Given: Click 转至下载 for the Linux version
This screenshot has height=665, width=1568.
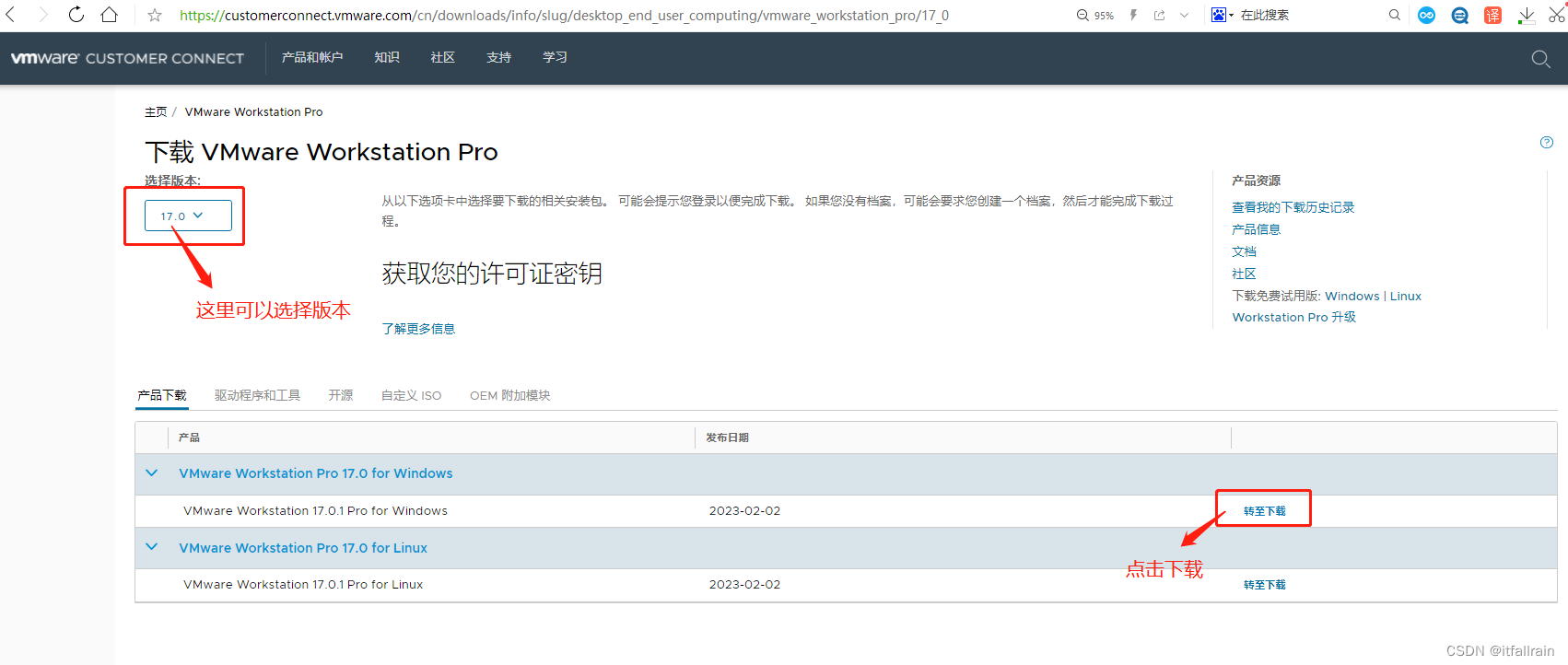Looking at the screenshot, I should [x=1265, y=585].
